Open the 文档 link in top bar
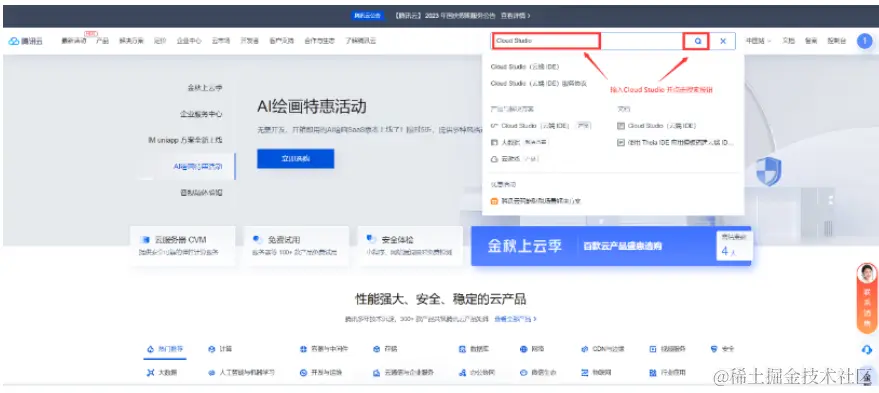The width and height of the screenshot is (879, 393). coord(788,41)
